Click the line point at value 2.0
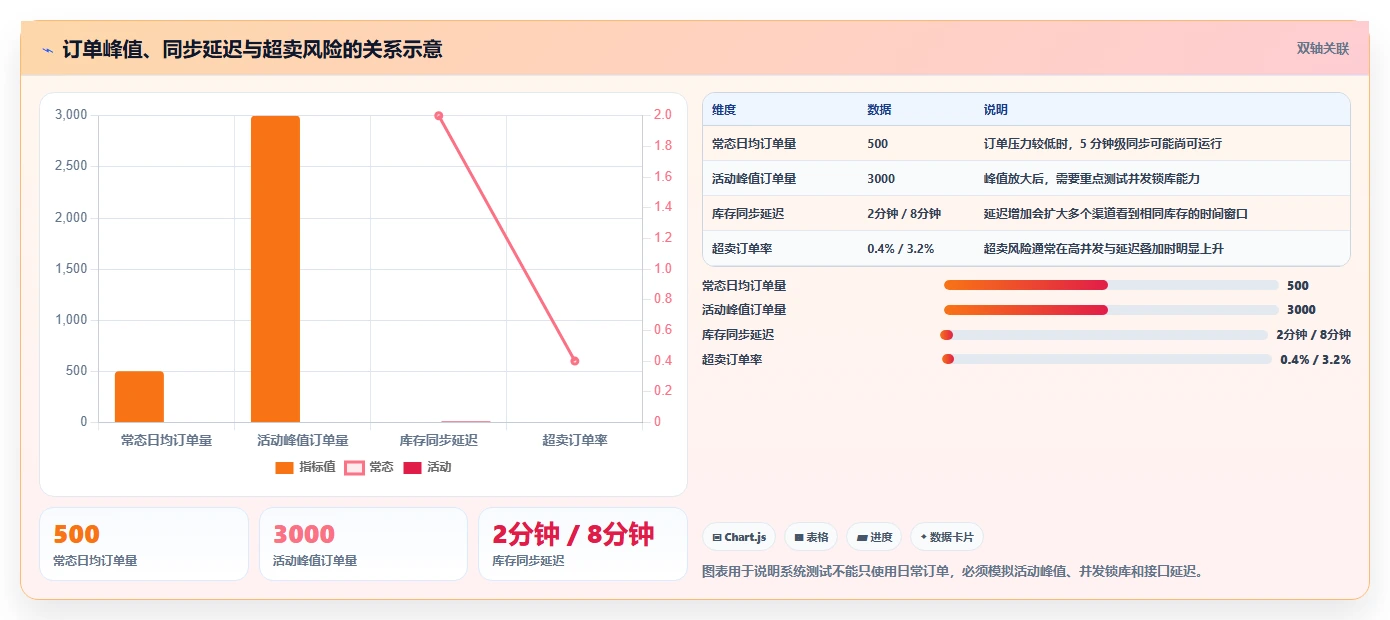The height and width of the screenshot is (620, 1390). (x=438, y=115)
